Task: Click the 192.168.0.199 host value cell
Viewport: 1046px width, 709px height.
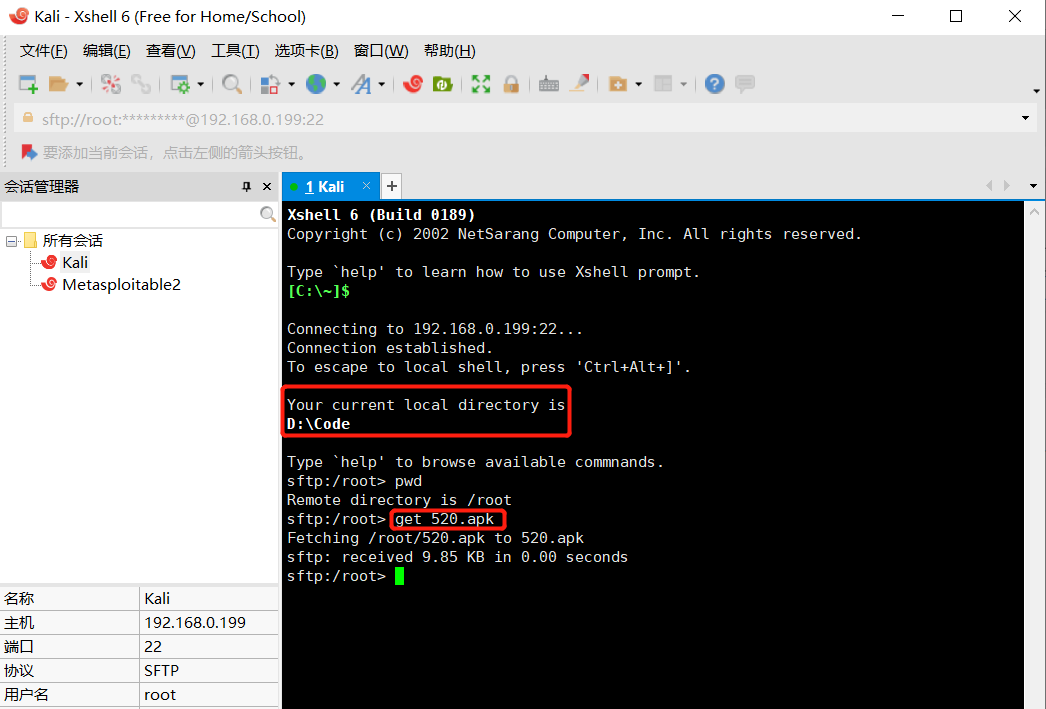Action: [x=209, y=622]
